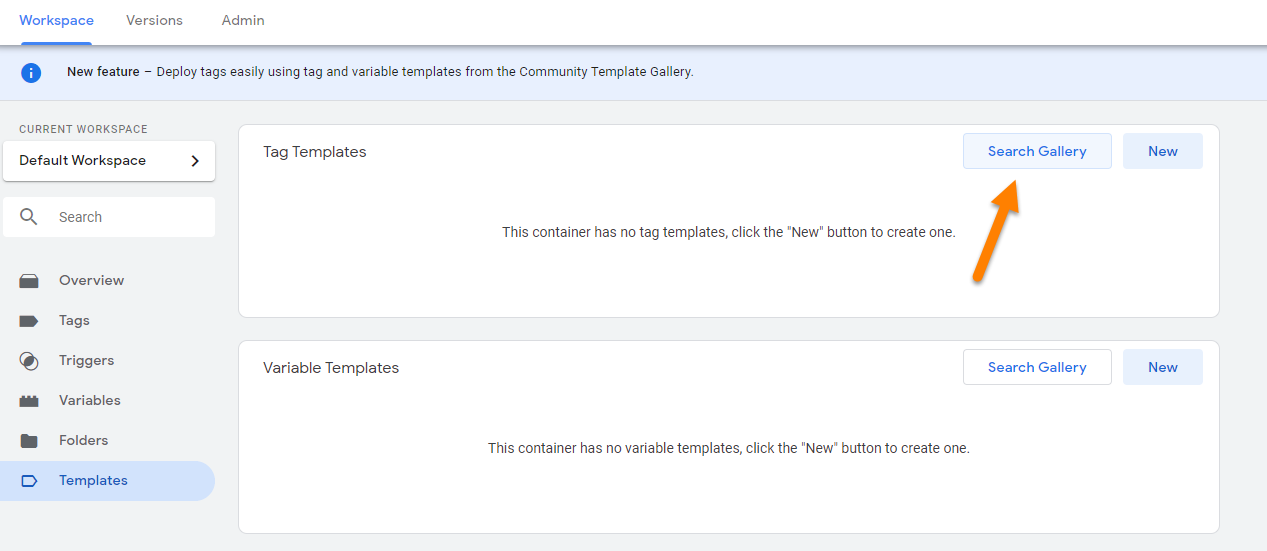Create a New tag template

tap(1162, 151)
